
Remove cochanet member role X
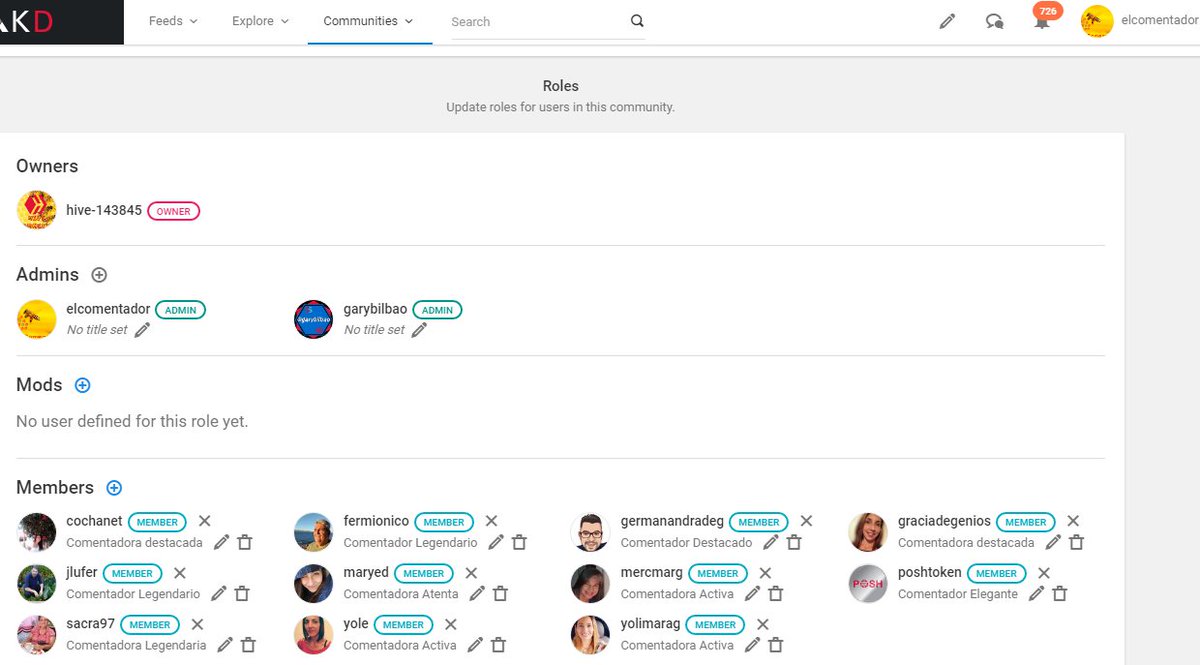[x=204, y=521]
